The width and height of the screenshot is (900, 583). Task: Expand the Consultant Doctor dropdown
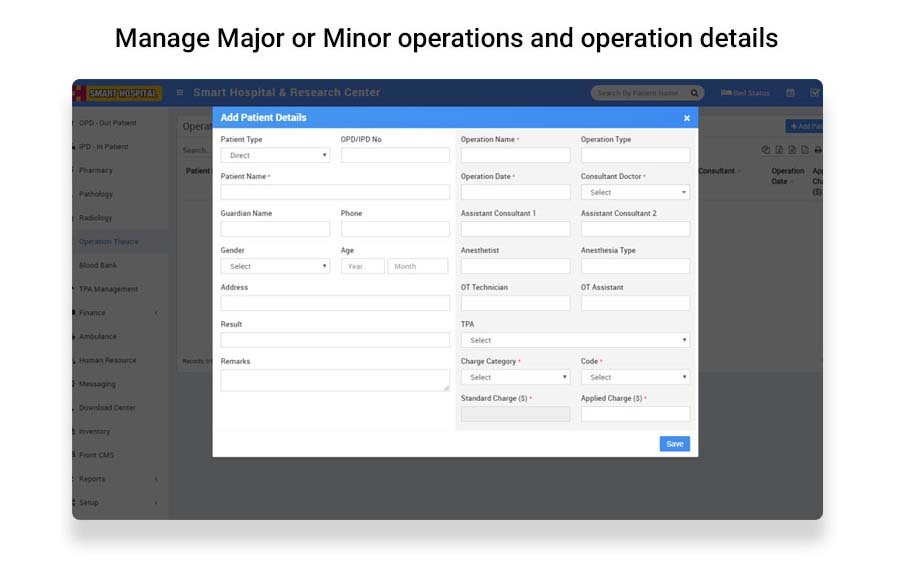click(635, 193)
